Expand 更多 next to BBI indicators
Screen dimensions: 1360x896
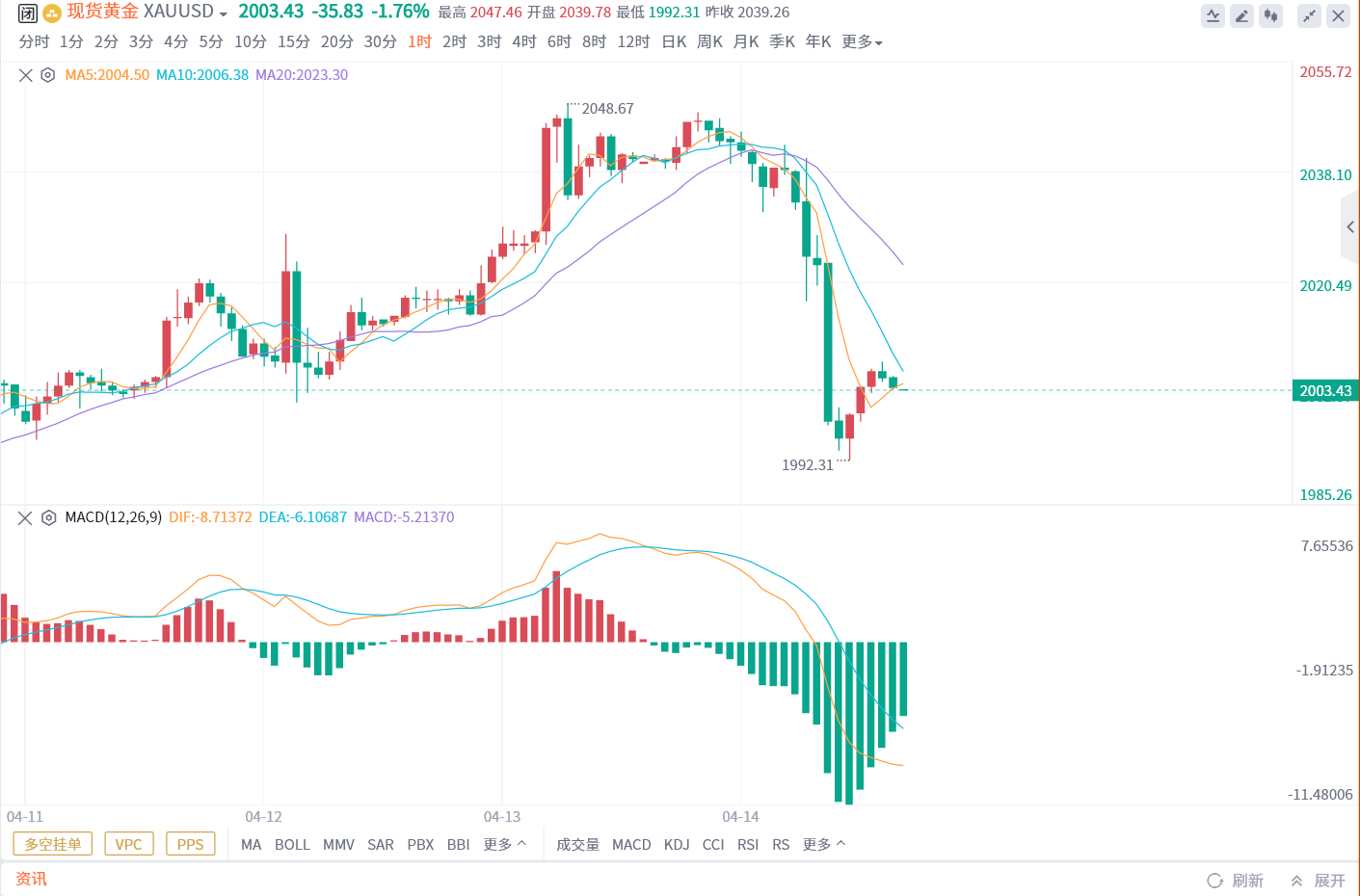505,844
